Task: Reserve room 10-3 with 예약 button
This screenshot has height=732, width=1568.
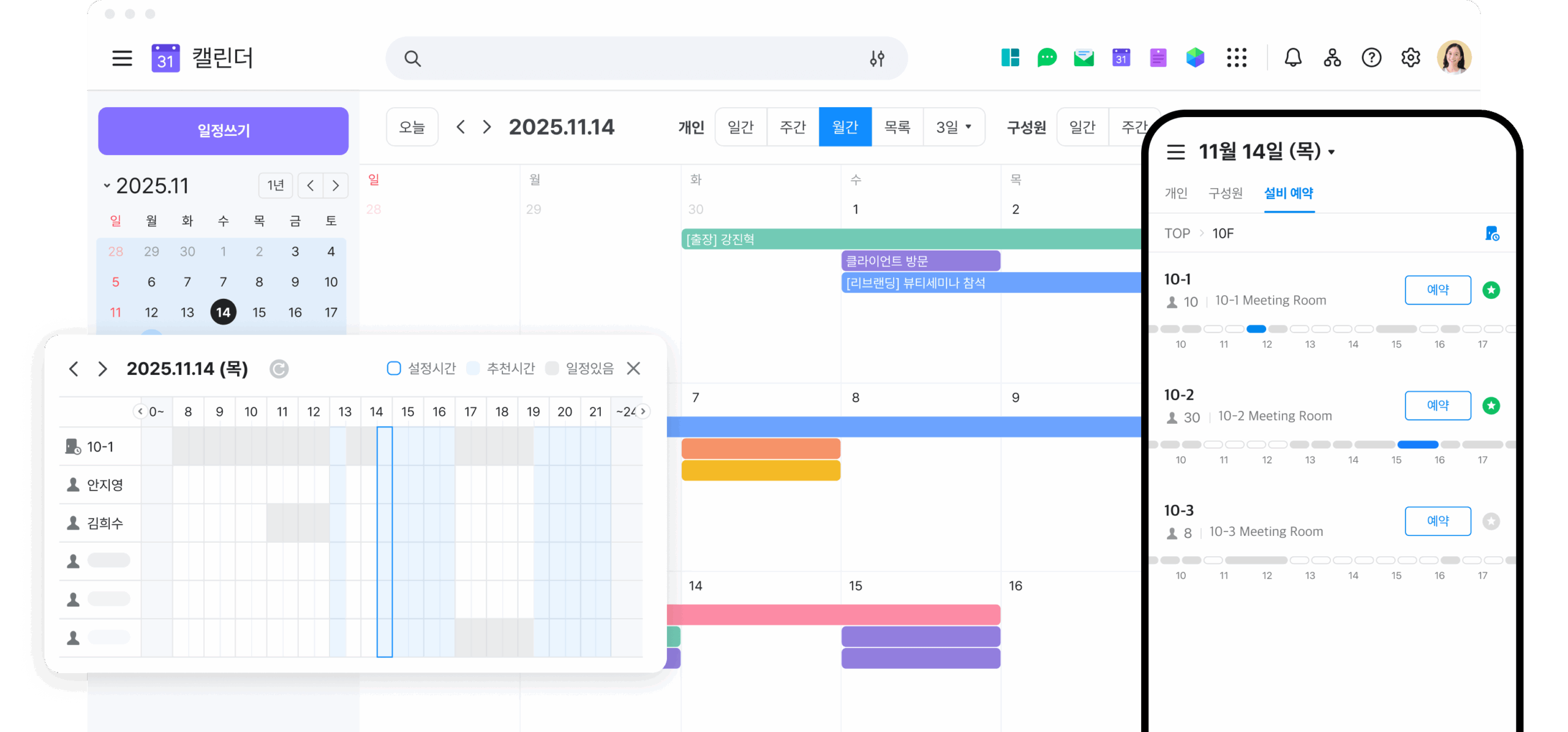Action: 1438,521
